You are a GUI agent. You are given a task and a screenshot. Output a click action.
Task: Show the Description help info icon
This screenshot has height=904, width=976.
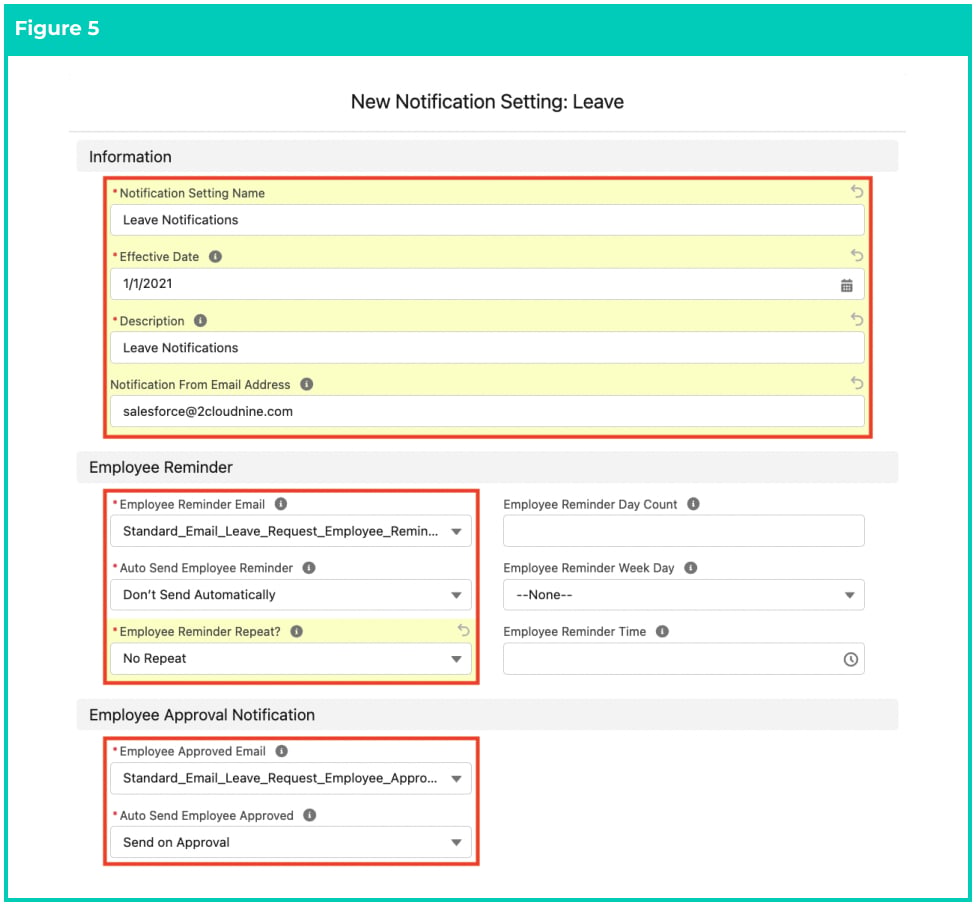click(x=200, y=321)
